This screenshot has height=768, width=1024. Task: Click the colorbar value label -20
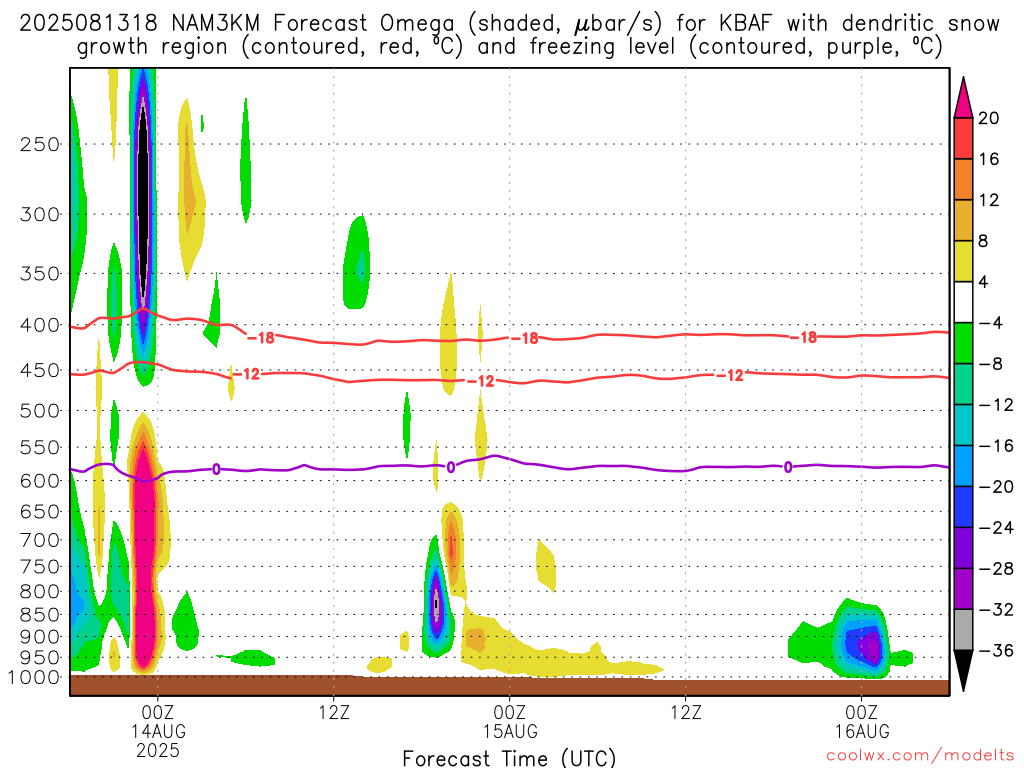(996, 487)
